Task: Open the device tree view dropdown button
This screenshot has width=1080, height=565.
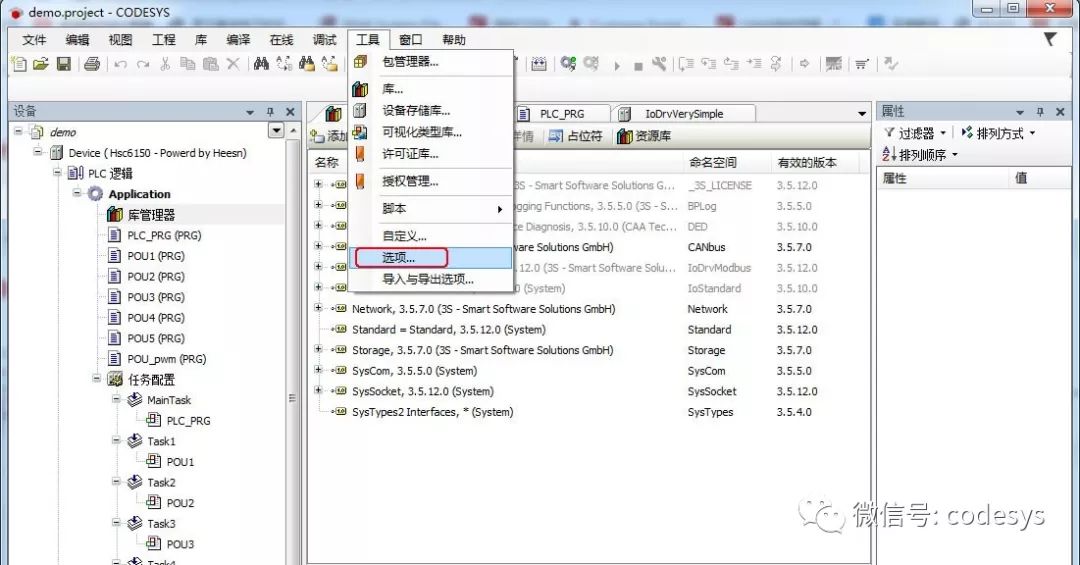Action: (276, 130)
